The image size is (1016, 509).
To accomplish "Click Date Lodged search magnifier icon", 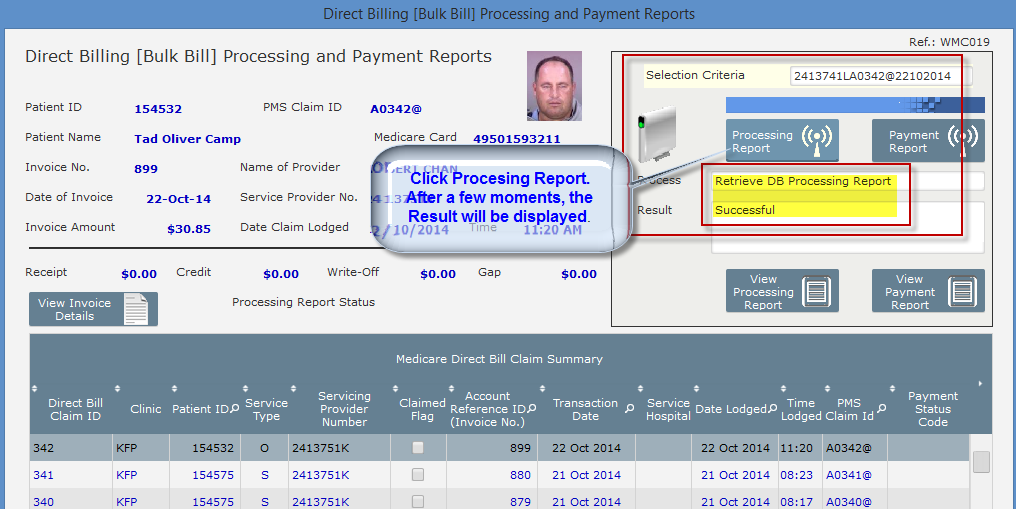I will [772, 409].
